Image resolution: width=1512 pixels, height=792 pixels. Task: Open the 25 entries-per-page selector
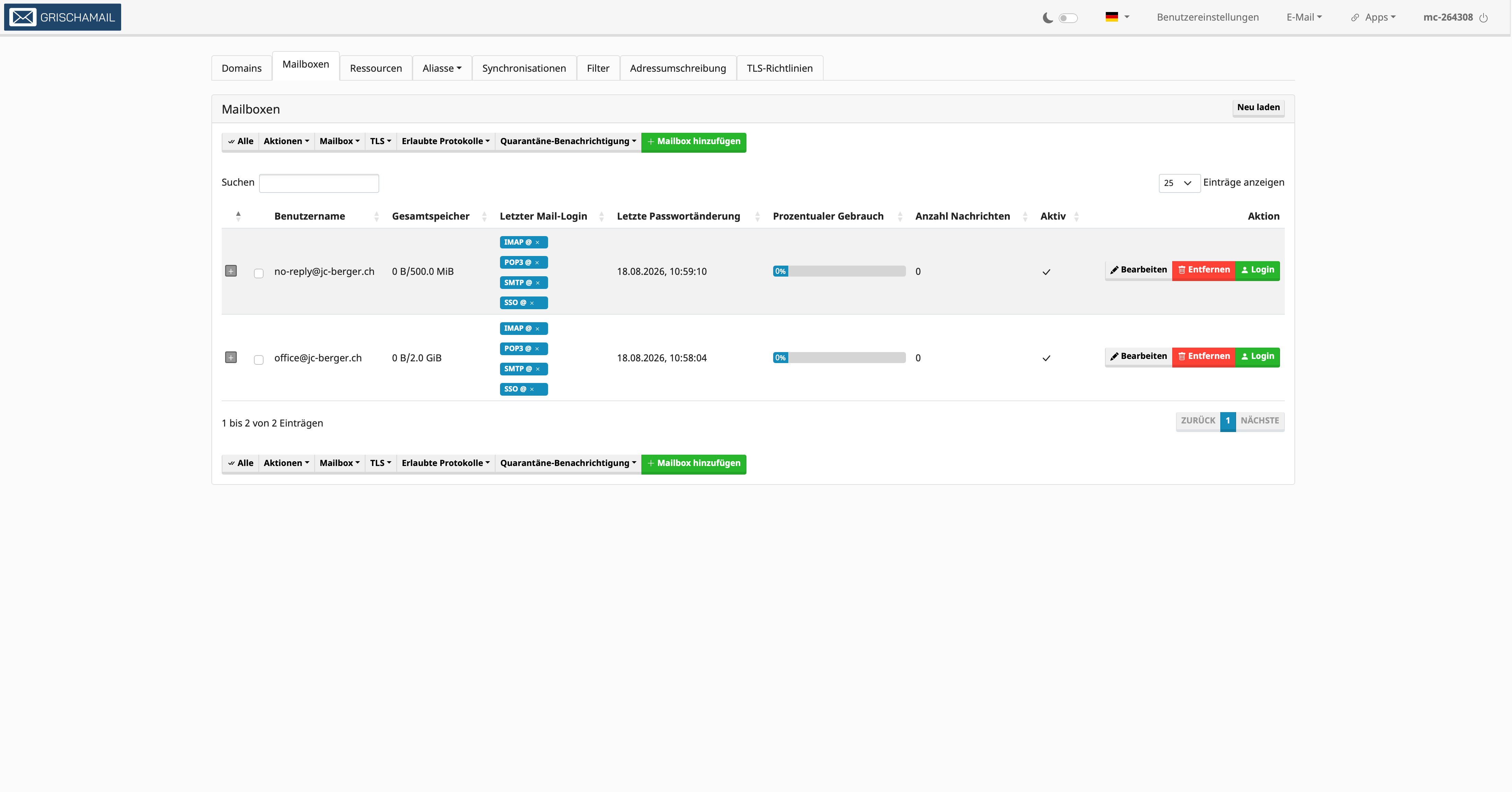pyautogui.click(x=1179, y=183)
